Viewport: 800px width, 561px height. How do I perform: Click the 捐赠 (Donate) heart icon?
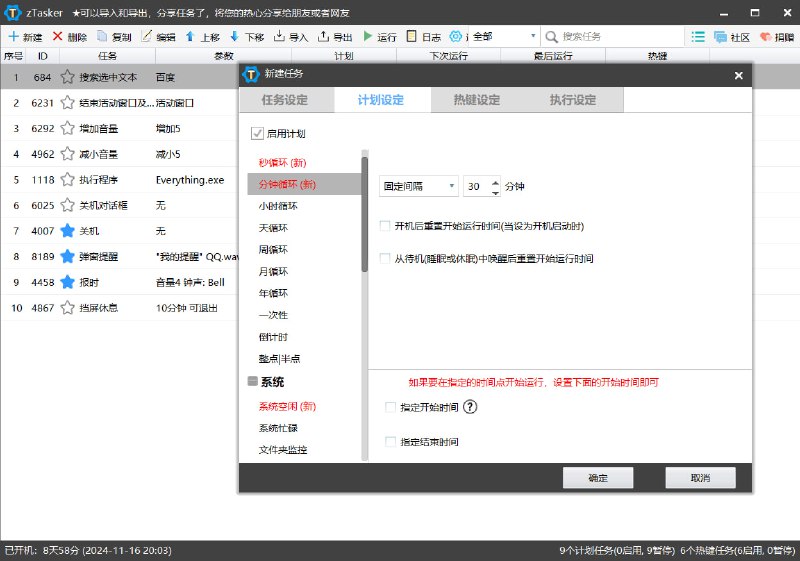pyautogui.click(x=765, y=37)
